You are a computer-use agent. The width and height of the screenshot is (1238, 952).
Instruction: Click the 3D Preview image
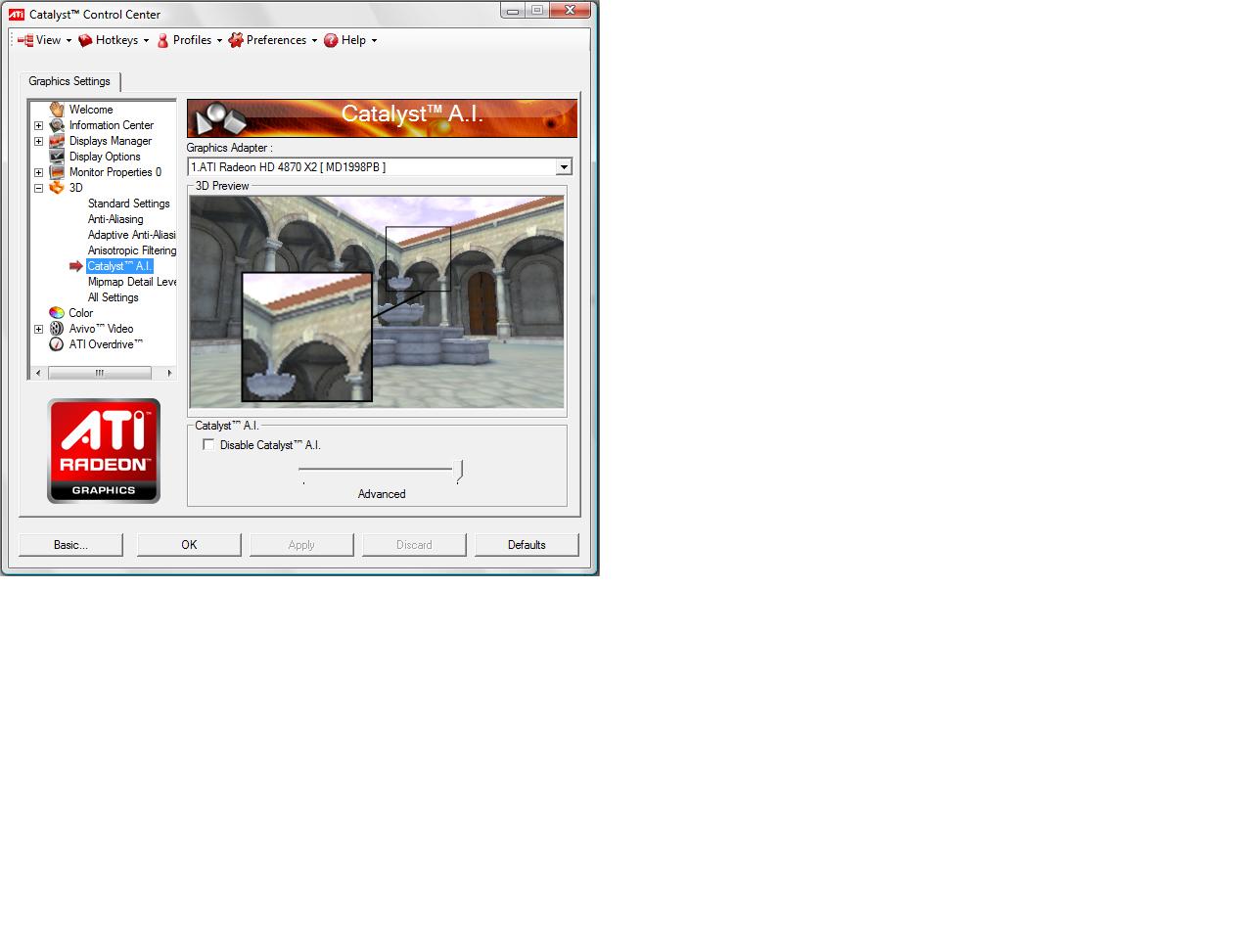377,301
